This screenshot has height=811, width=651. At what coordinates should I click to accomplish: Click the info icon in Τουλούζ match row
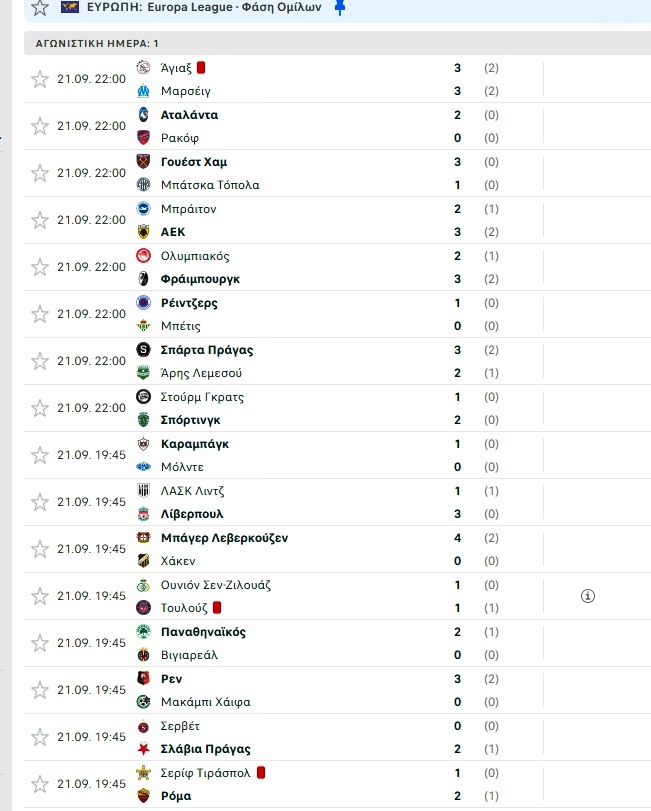(x=587, y=596)
